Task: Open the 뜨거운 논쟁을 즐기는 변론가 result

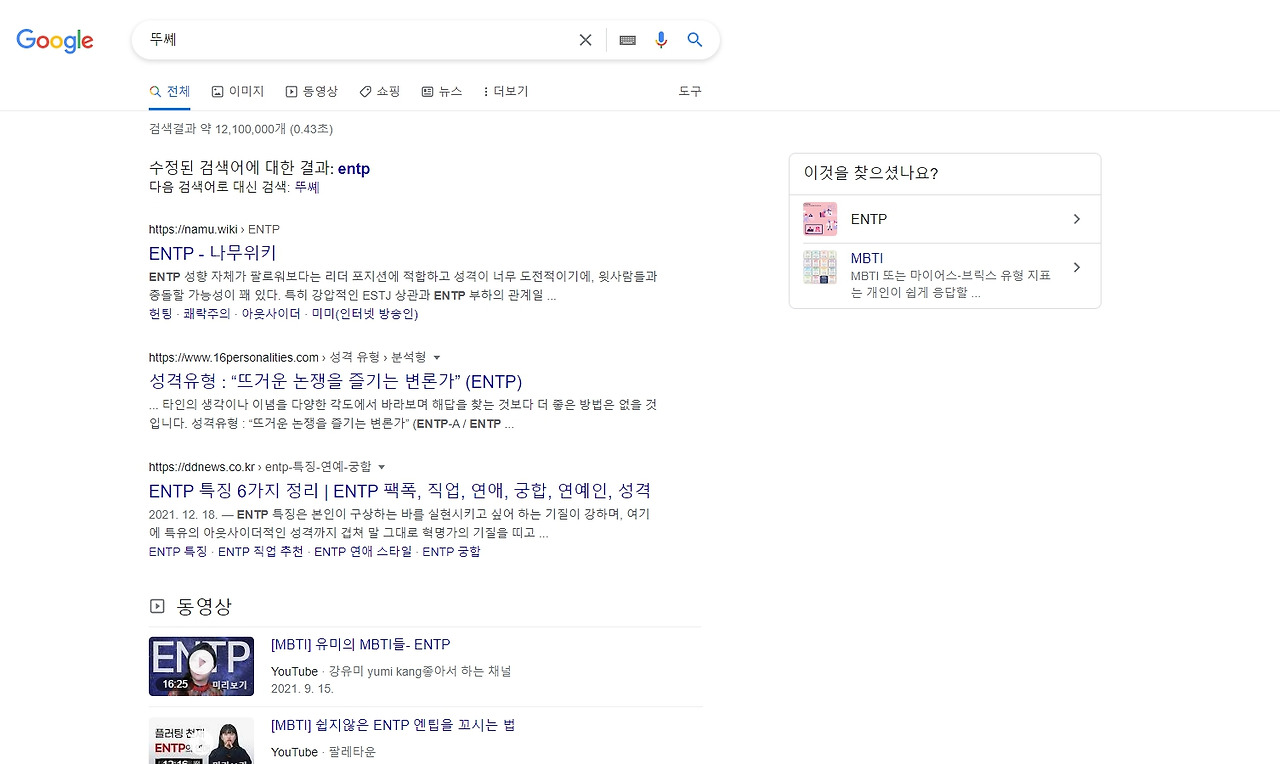Action: pyautogui.click(x=335, y=381)
